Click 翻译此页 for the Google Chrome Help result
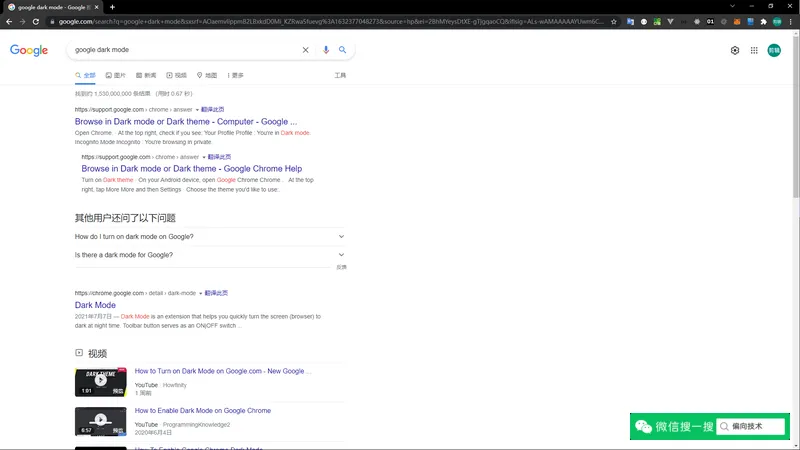 click(x=219, y=157)
